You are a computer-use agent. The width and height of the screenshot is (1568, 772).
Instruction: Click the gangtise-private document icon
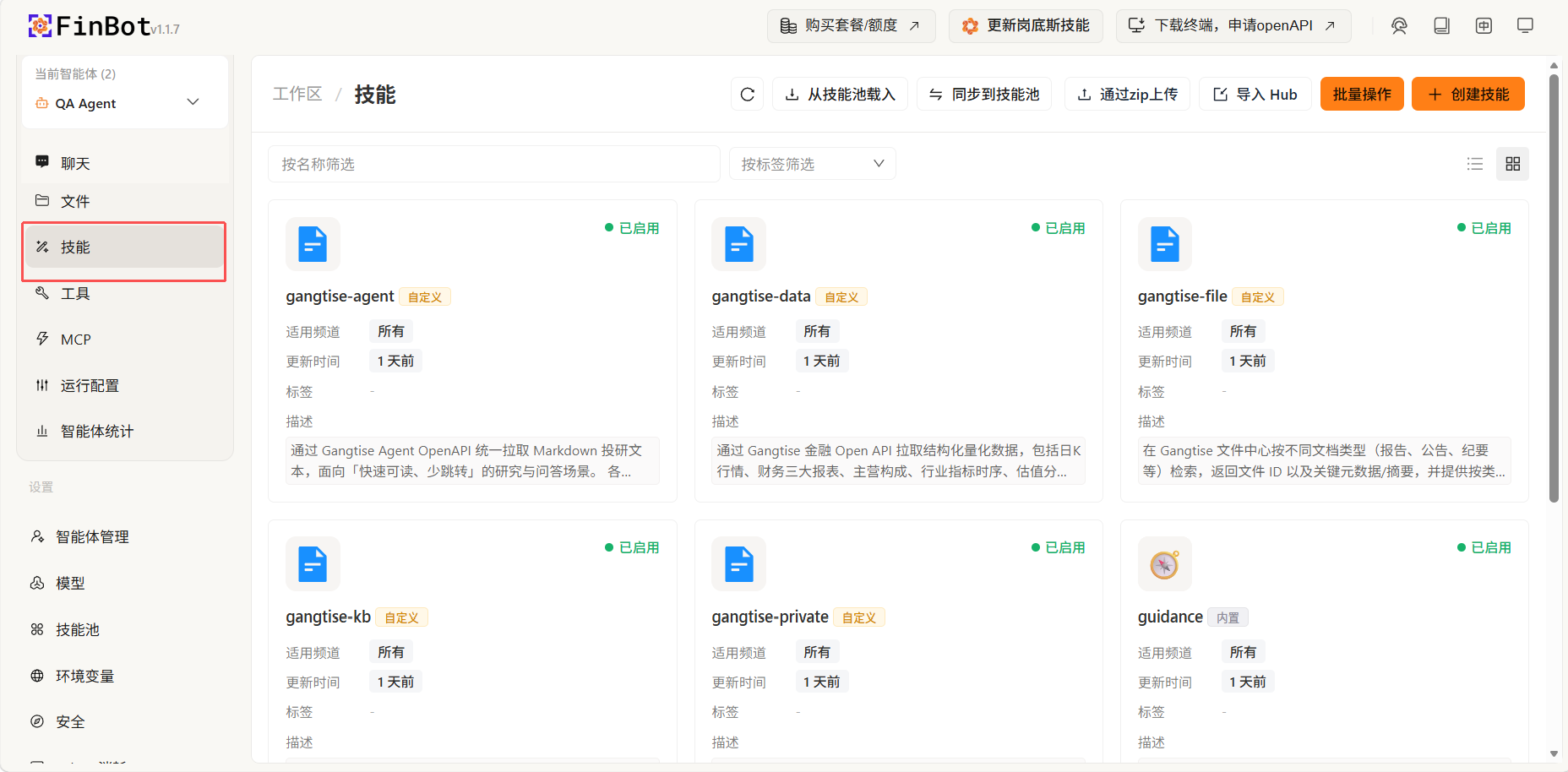point(738,563)
